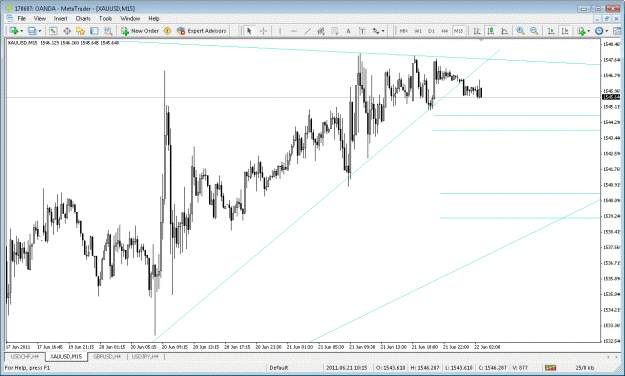Open the Help menu
This screenshot has width=625, height=376.
coord(154,18)
